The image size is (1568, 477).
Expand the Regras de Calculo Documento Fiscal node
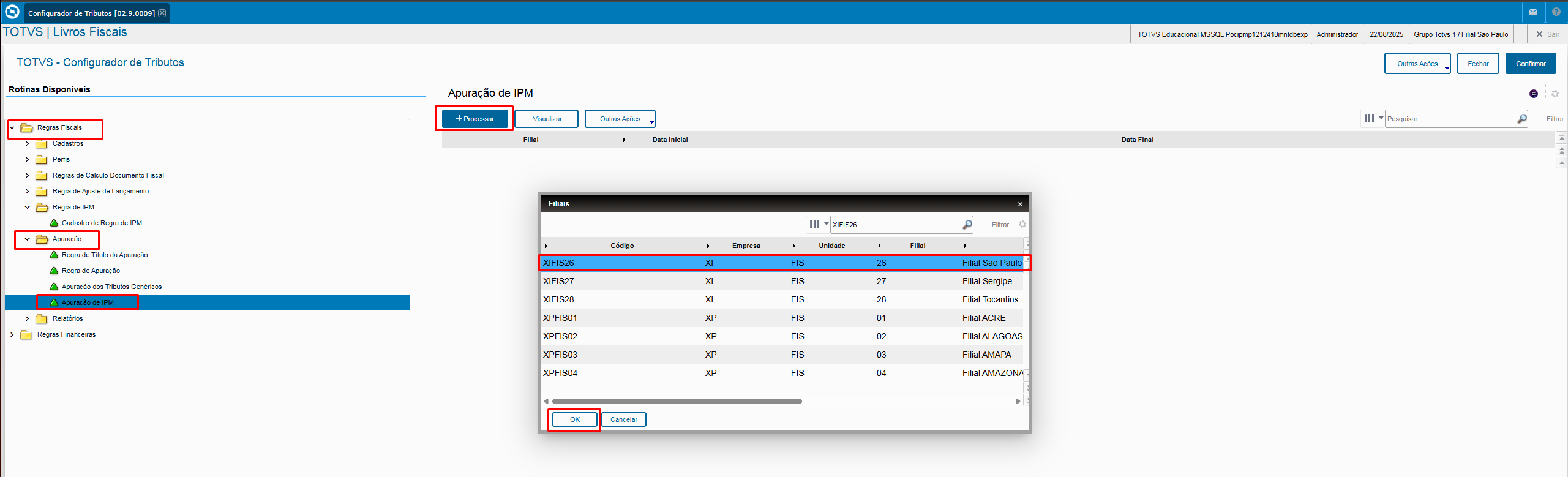tap(27, 176)
